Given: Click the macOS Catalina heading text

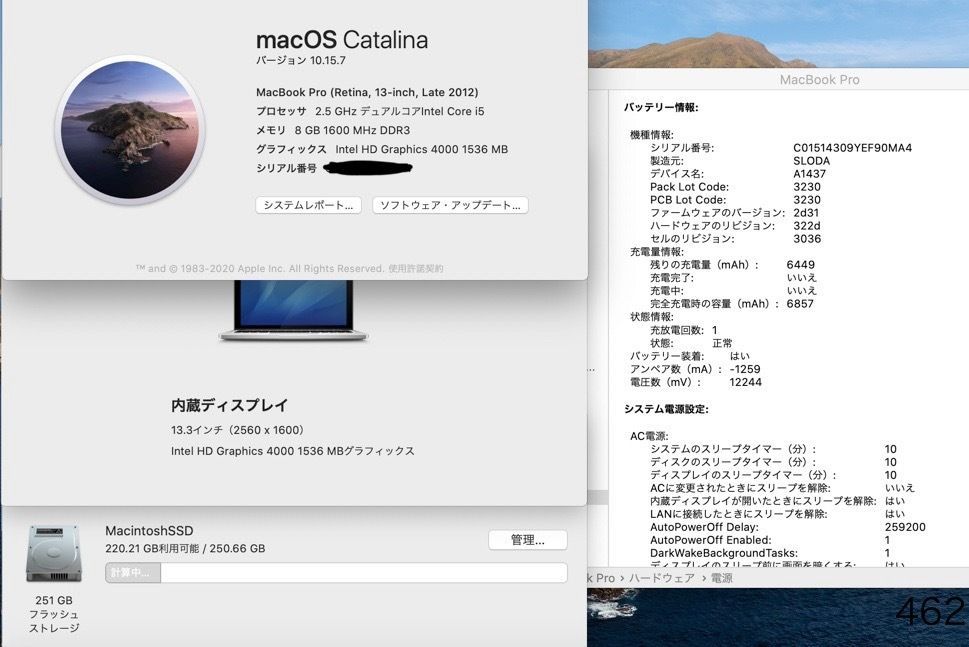Looking at the screenshot, I should (x=342, y=40).
